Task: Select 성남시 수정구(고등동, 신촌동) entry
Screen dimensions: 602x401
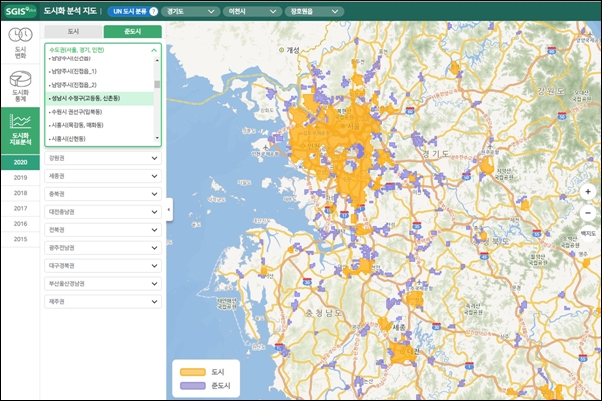Action: [99, 98]
